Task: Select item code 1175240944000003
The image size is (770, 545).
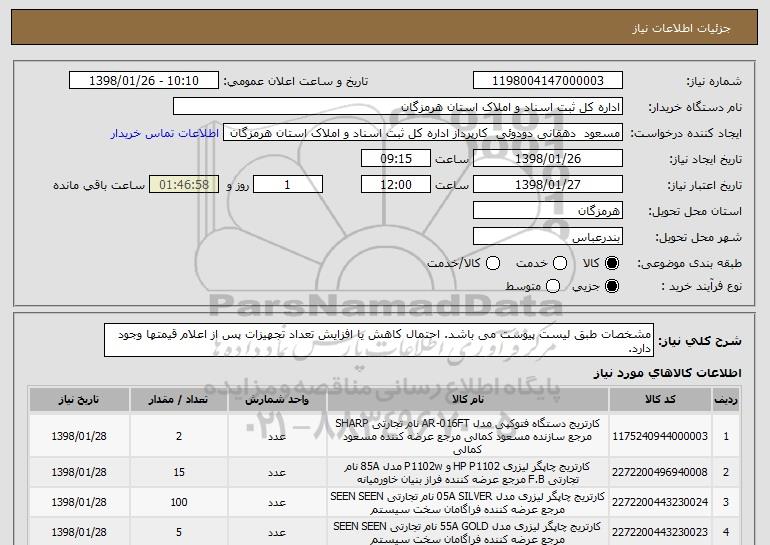Action: pos(660,436)
